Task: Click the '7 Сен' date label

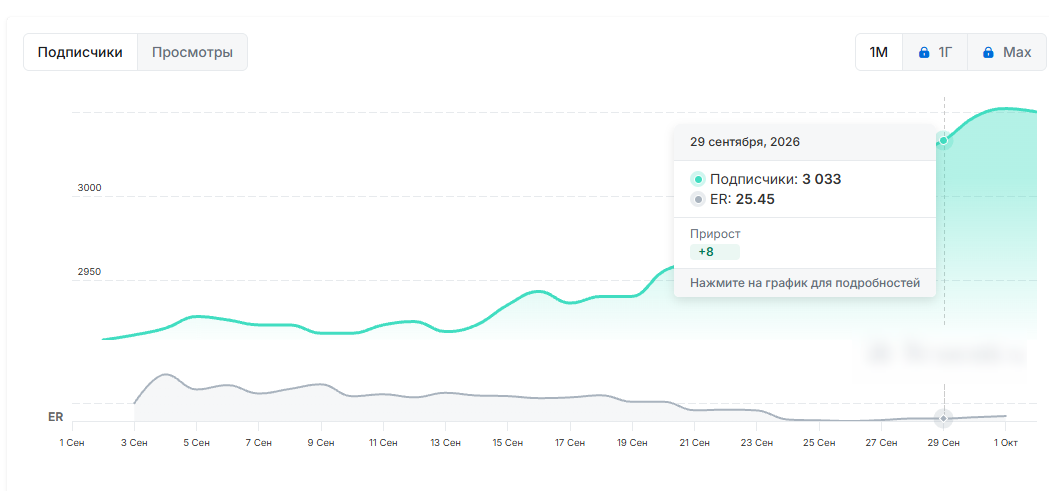Action: (x=258, y=443)
